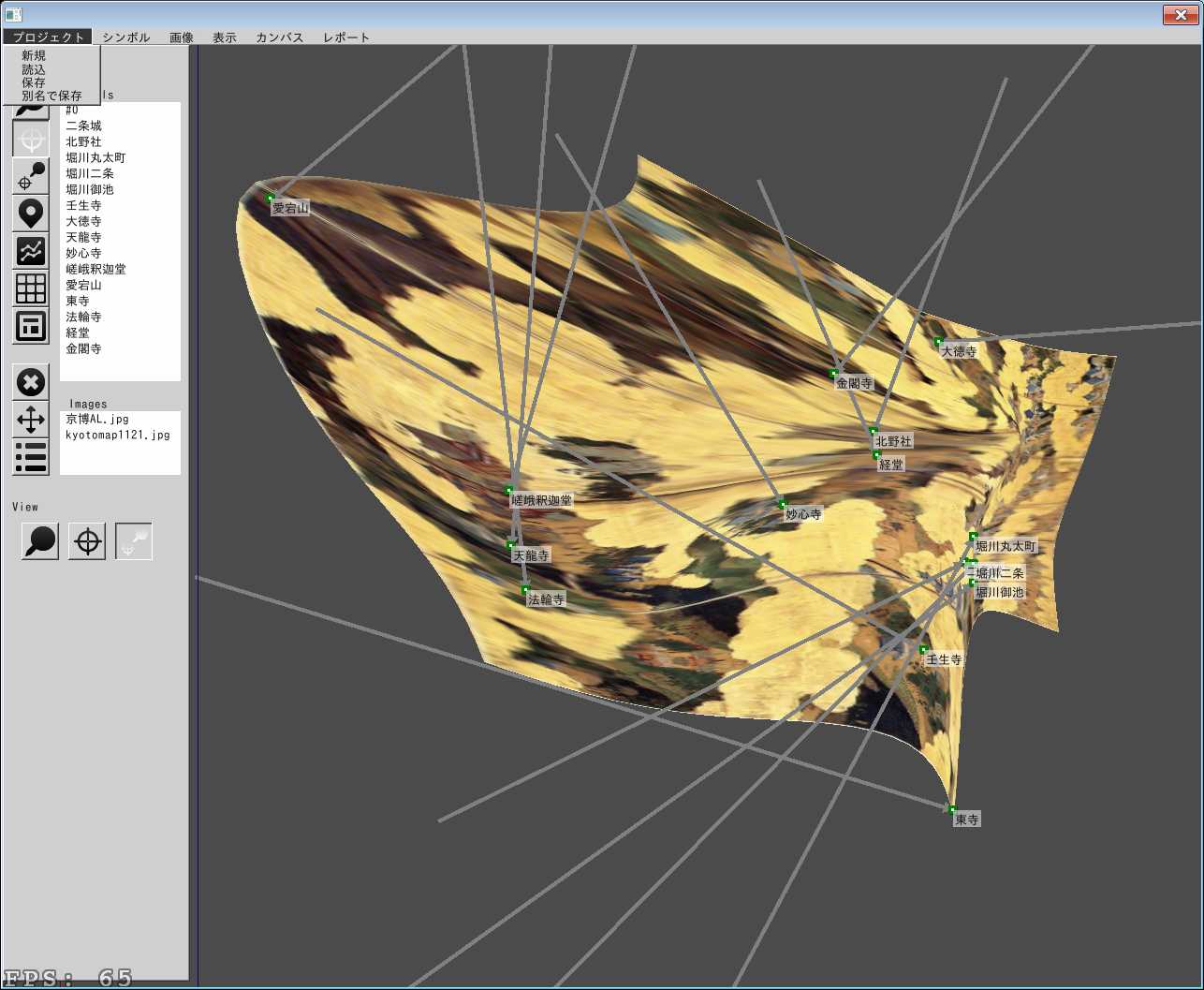Image resolution: width=1204 pixels, height=990 pixels.
Task: Click the 天龍寺 marker on the map
Action: point(511,544)
